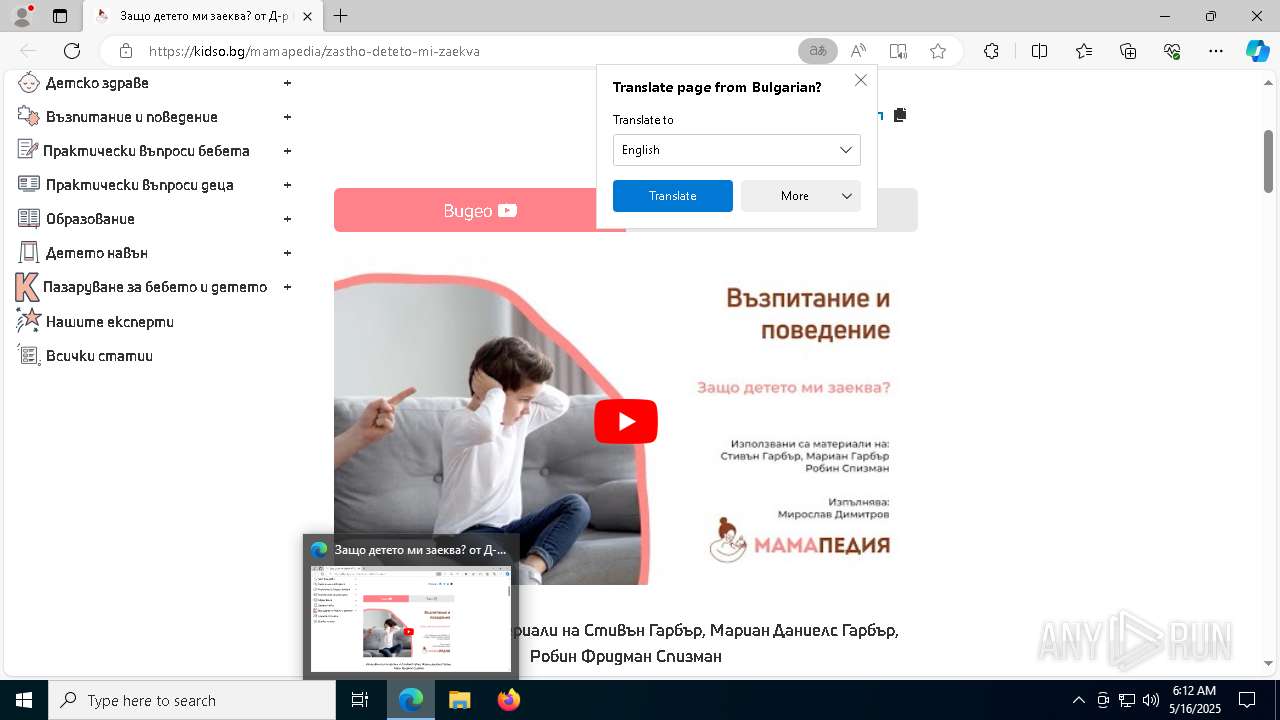Expand Възпитание и поведение plus sign

coord(287,117)
